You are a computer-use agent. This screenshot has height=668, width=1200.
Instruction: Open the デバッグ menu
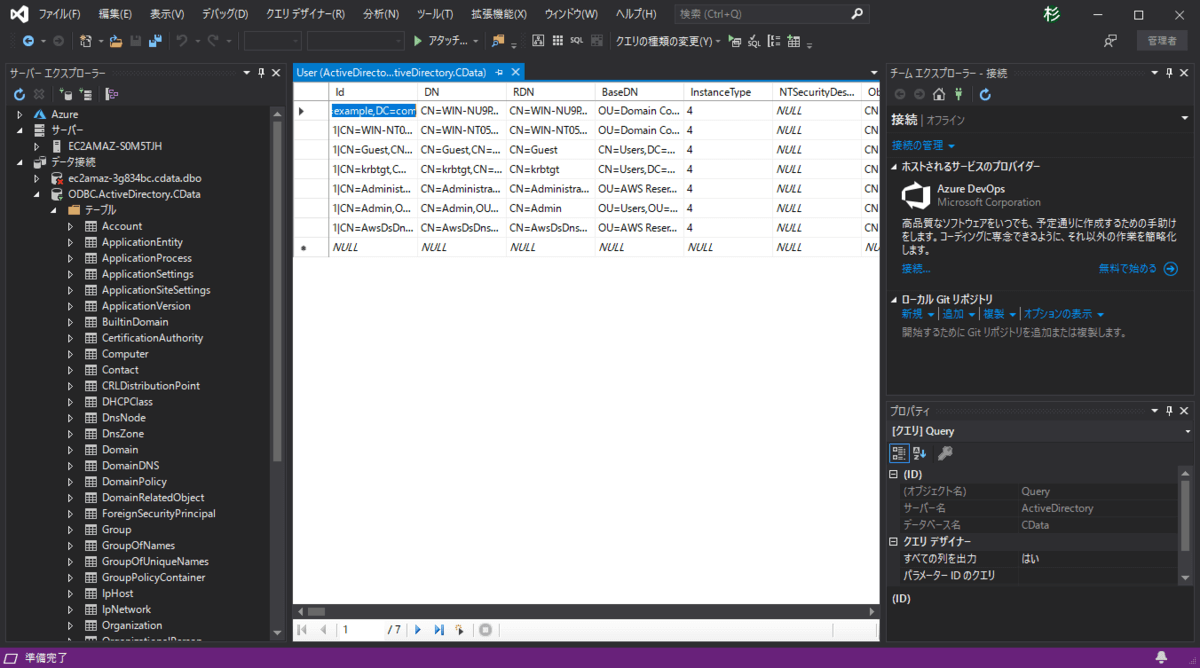click(x=225, y=14)
